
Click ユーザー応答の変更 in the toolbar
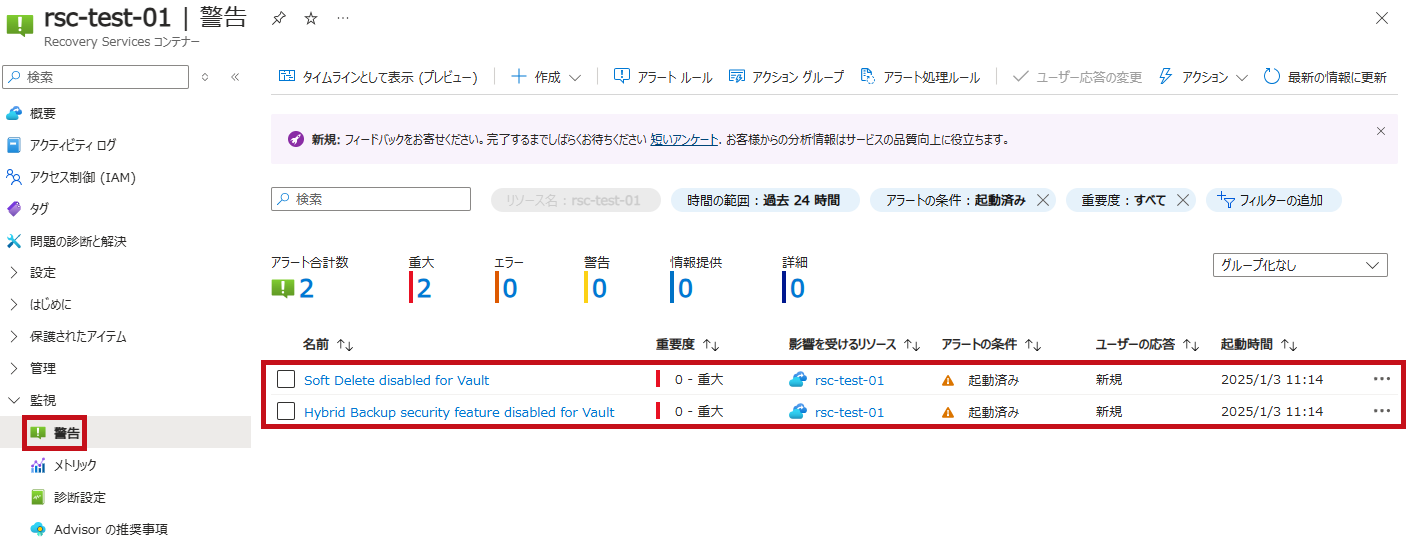tap(1077, 77)
